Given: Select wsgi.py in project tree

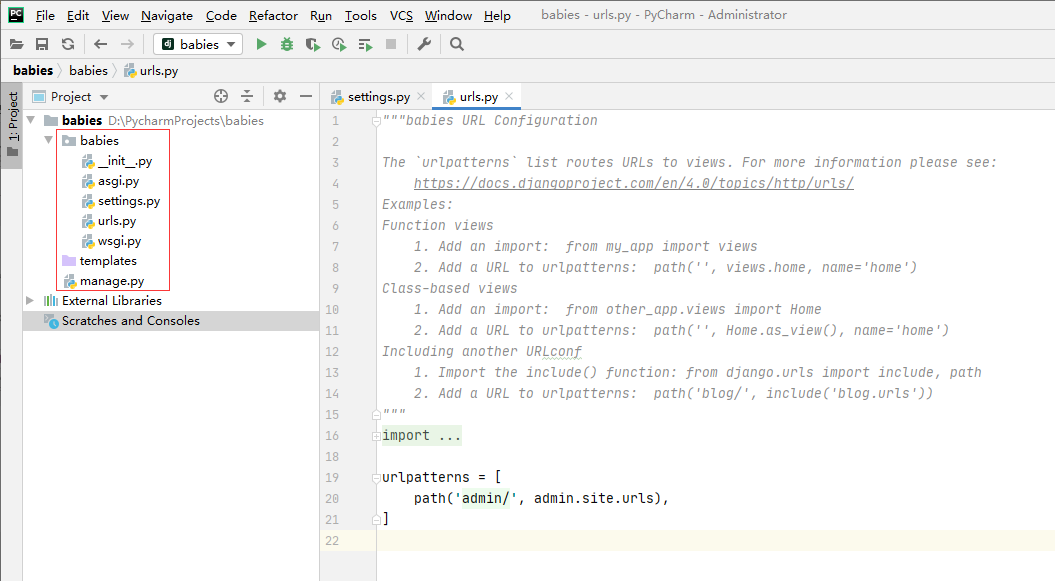Looking at the screenshot, I should 112,241.
